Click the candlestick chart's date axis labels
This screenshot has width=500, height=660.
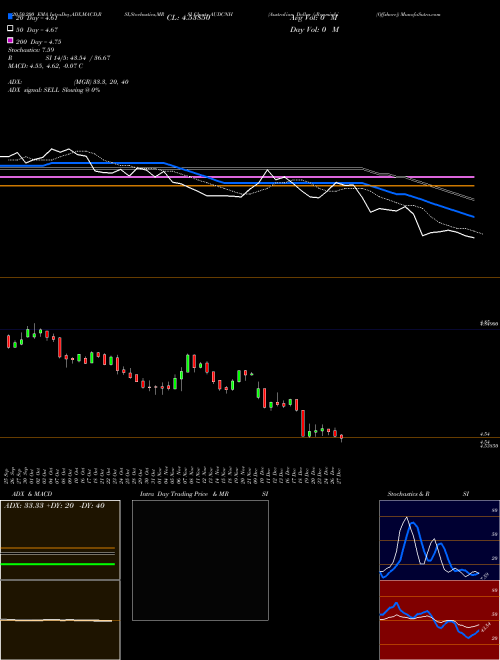(x=173, y=475)
